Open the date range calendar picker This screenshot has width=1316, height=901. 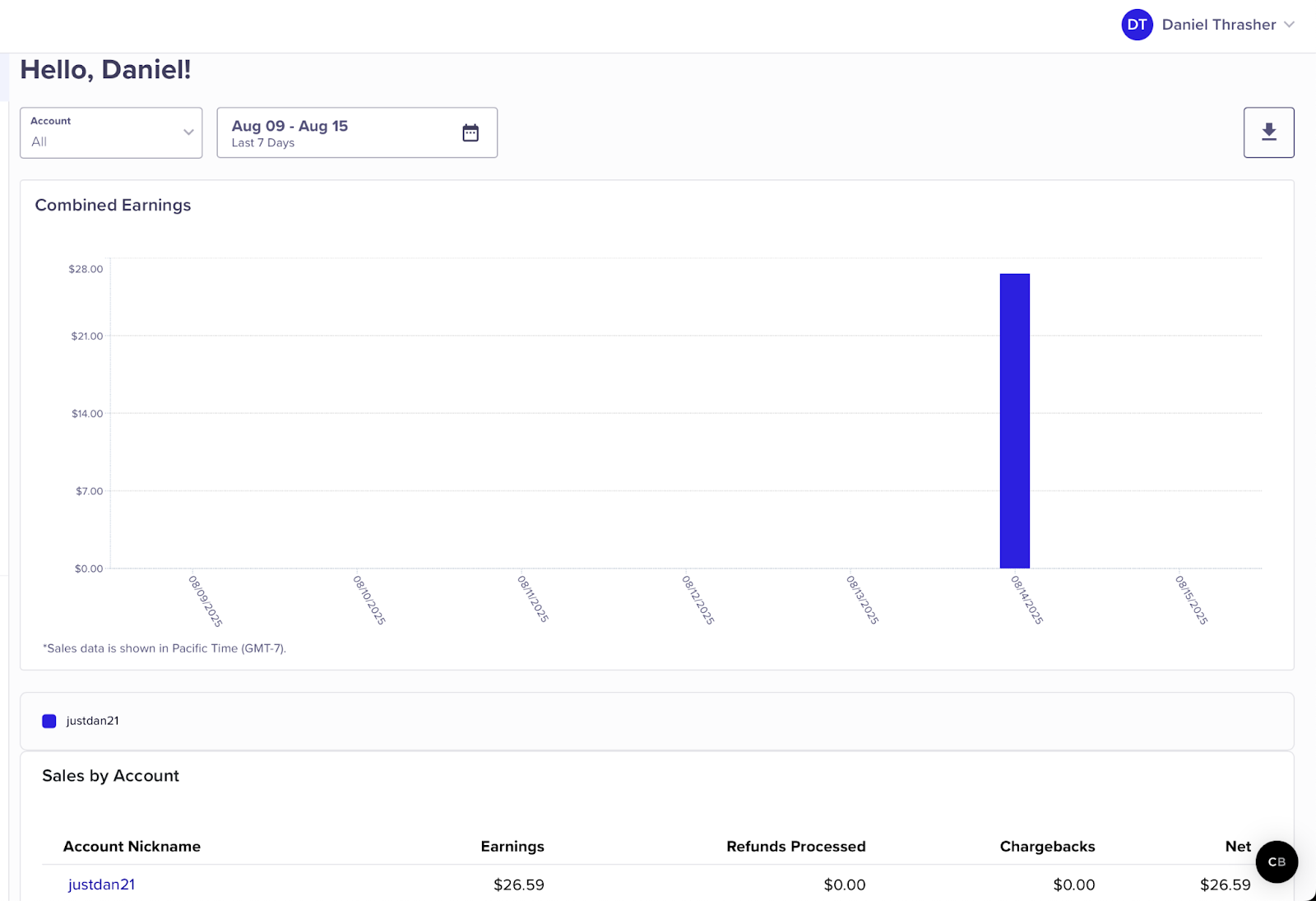(x=356, y=132)
